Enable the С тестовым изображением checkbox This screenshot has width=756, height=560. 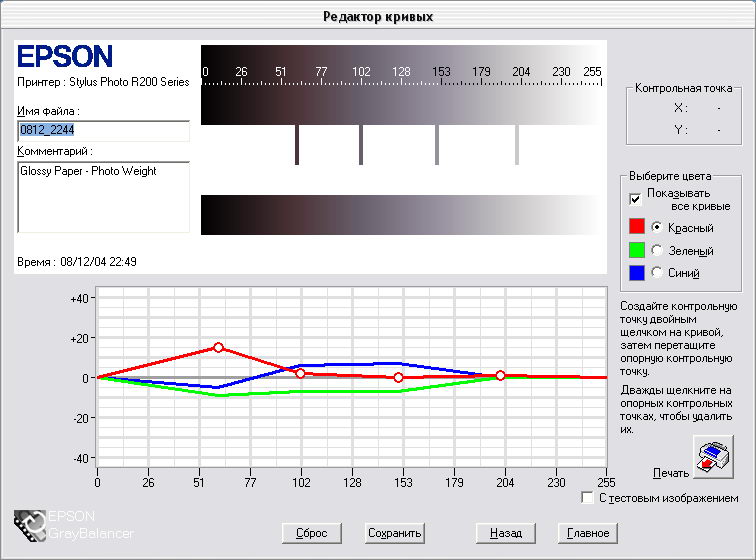point(587,497)
